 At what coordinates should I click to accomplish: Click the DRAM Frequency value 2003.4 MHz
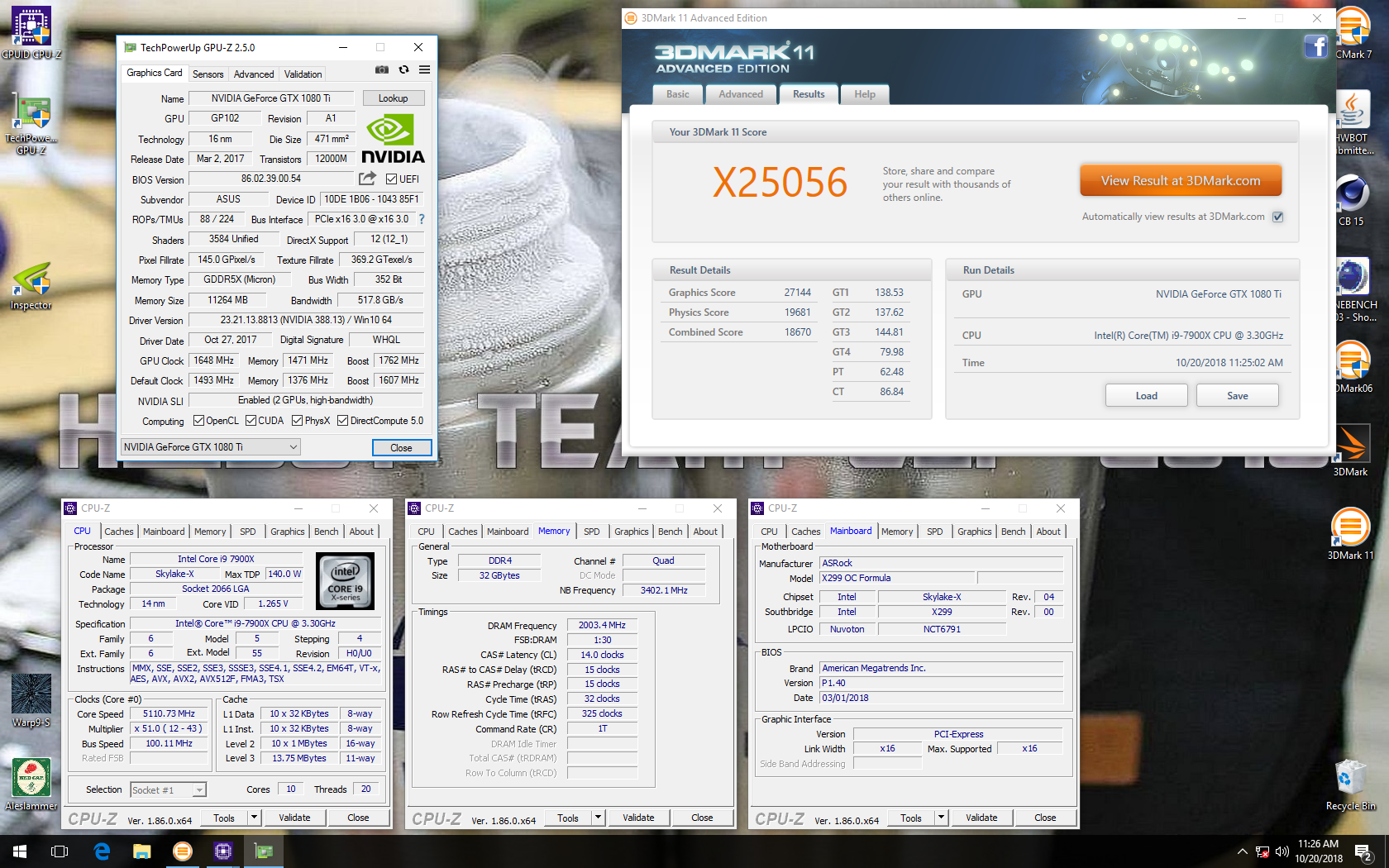602,625
